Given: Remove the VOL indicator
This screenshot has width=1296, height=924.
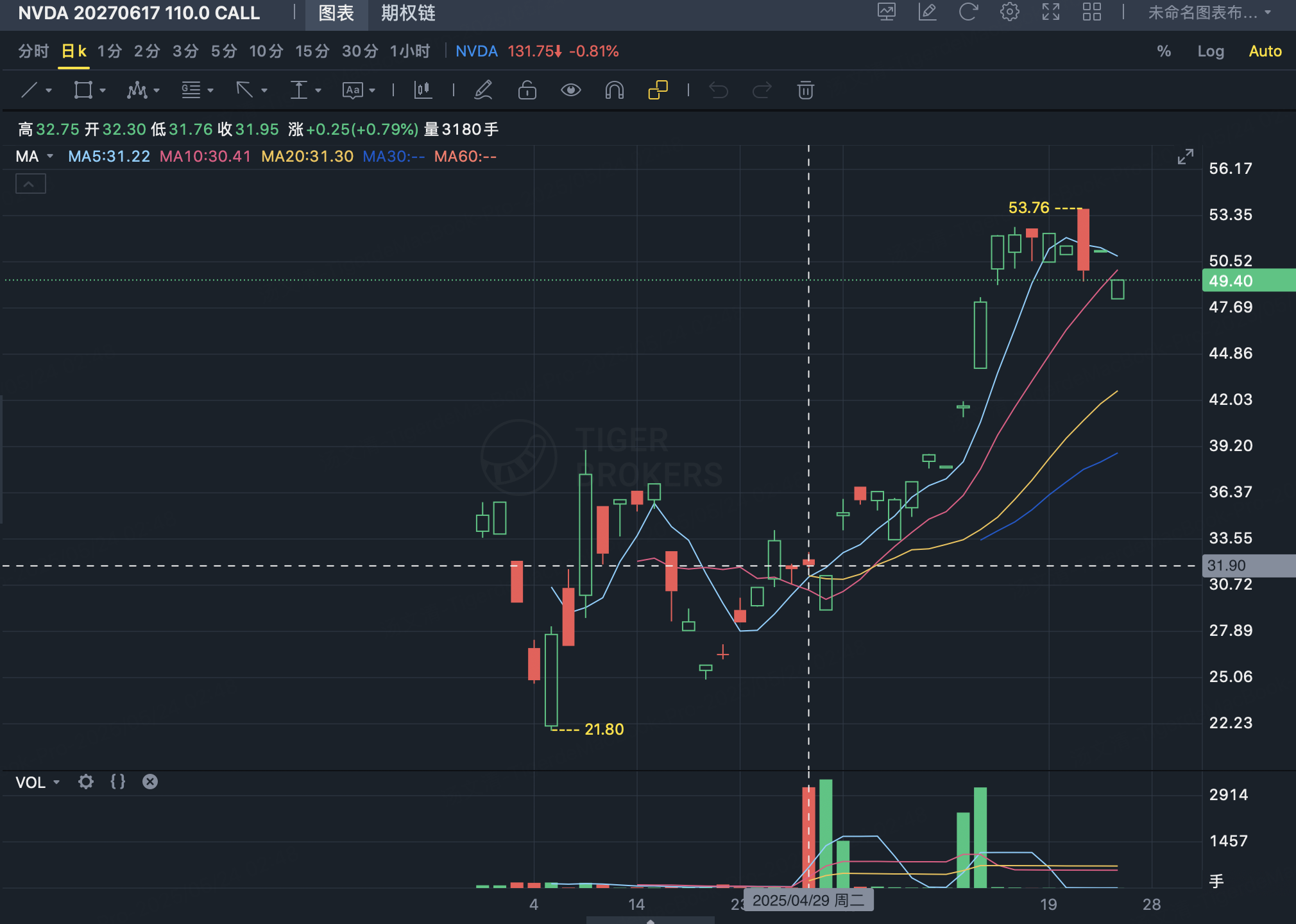Looking at the screenshot, I should [150, 782].
